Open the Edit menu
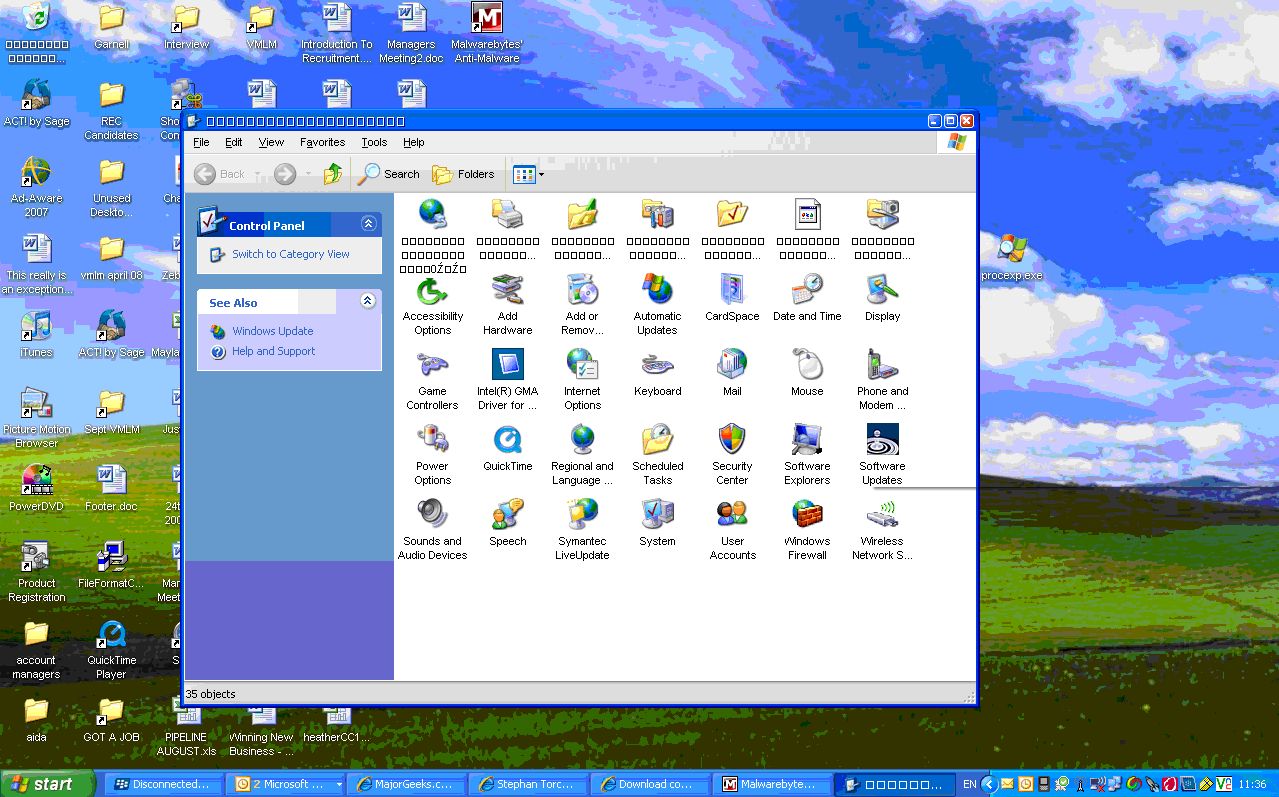This screenshot has width=1279, height=797. pos(234,142)
